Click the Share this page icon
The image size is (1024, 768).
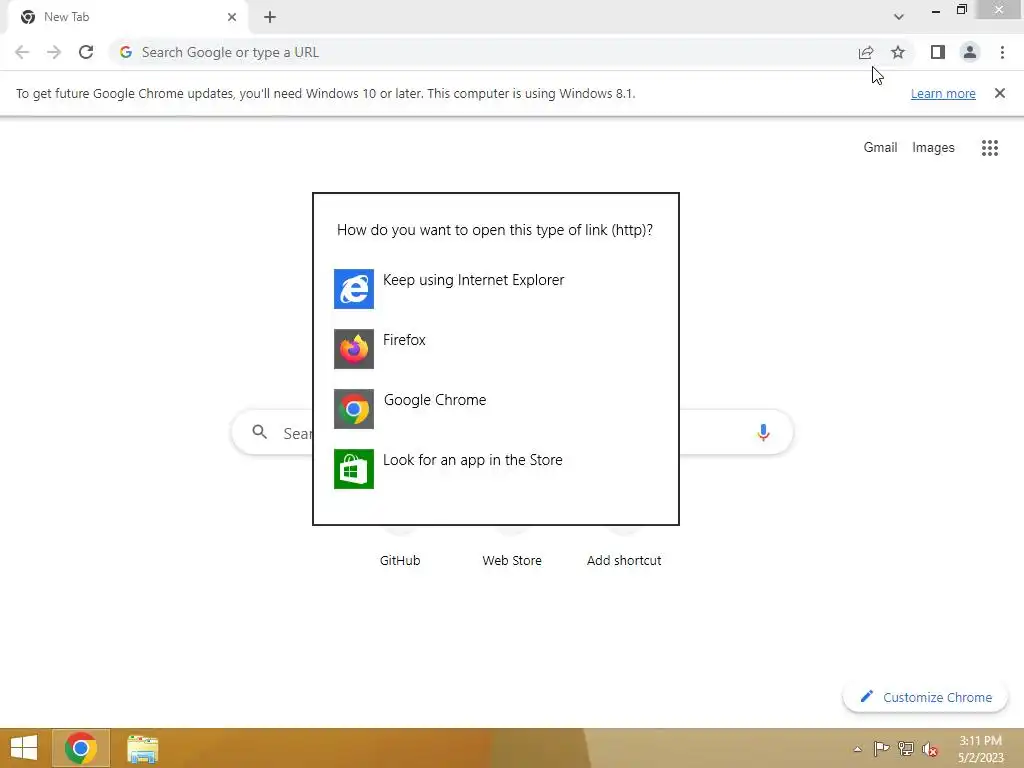[866, 52]
